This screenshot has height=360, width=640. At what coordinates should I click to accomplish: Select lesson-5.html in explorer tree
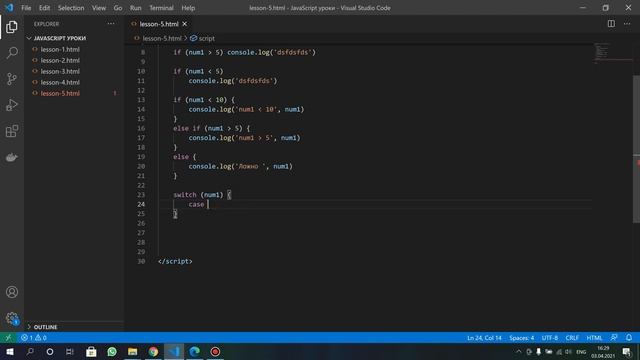pos(60,93)
